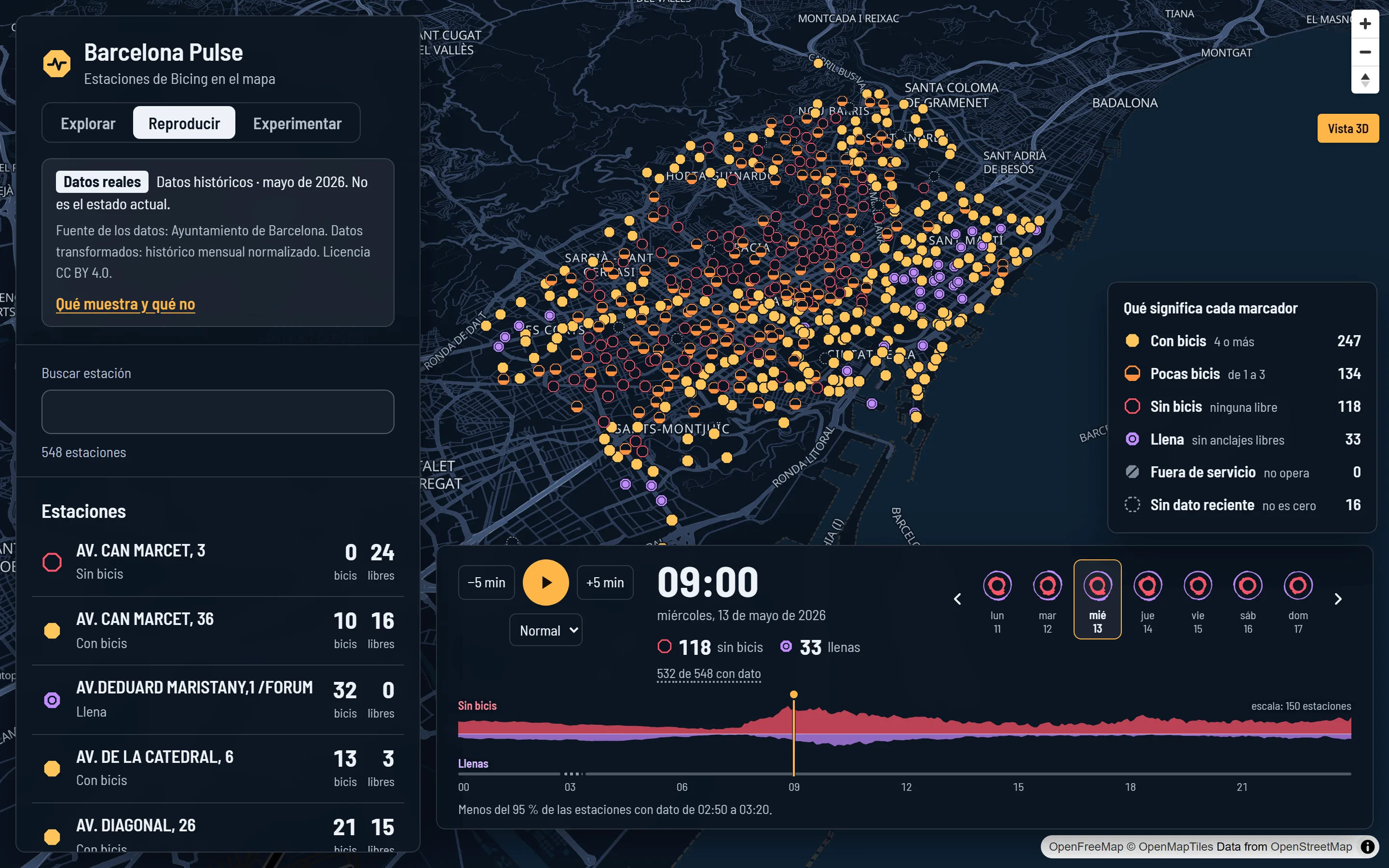The width and height of the screenshot is (1389, 868).
Task: Open the Normal speed dropdown
Action: point(545,630)
